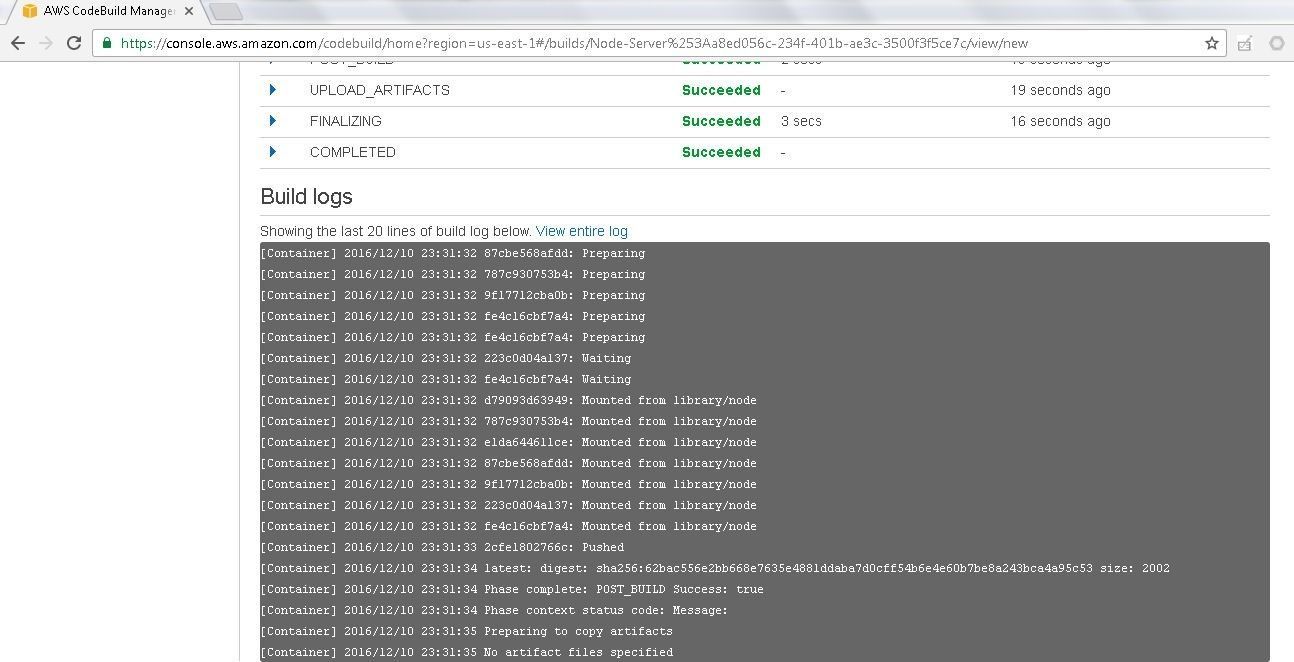This screenshot has width=1294, height=662.
Task: Click the Preparing to copy artifacts line
Action: click(x=467, y=631)
